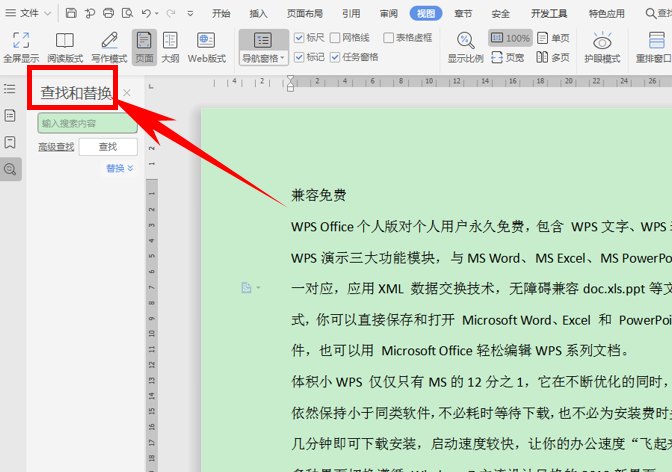Open Reading layout (阅读版式)

(65, 48)
